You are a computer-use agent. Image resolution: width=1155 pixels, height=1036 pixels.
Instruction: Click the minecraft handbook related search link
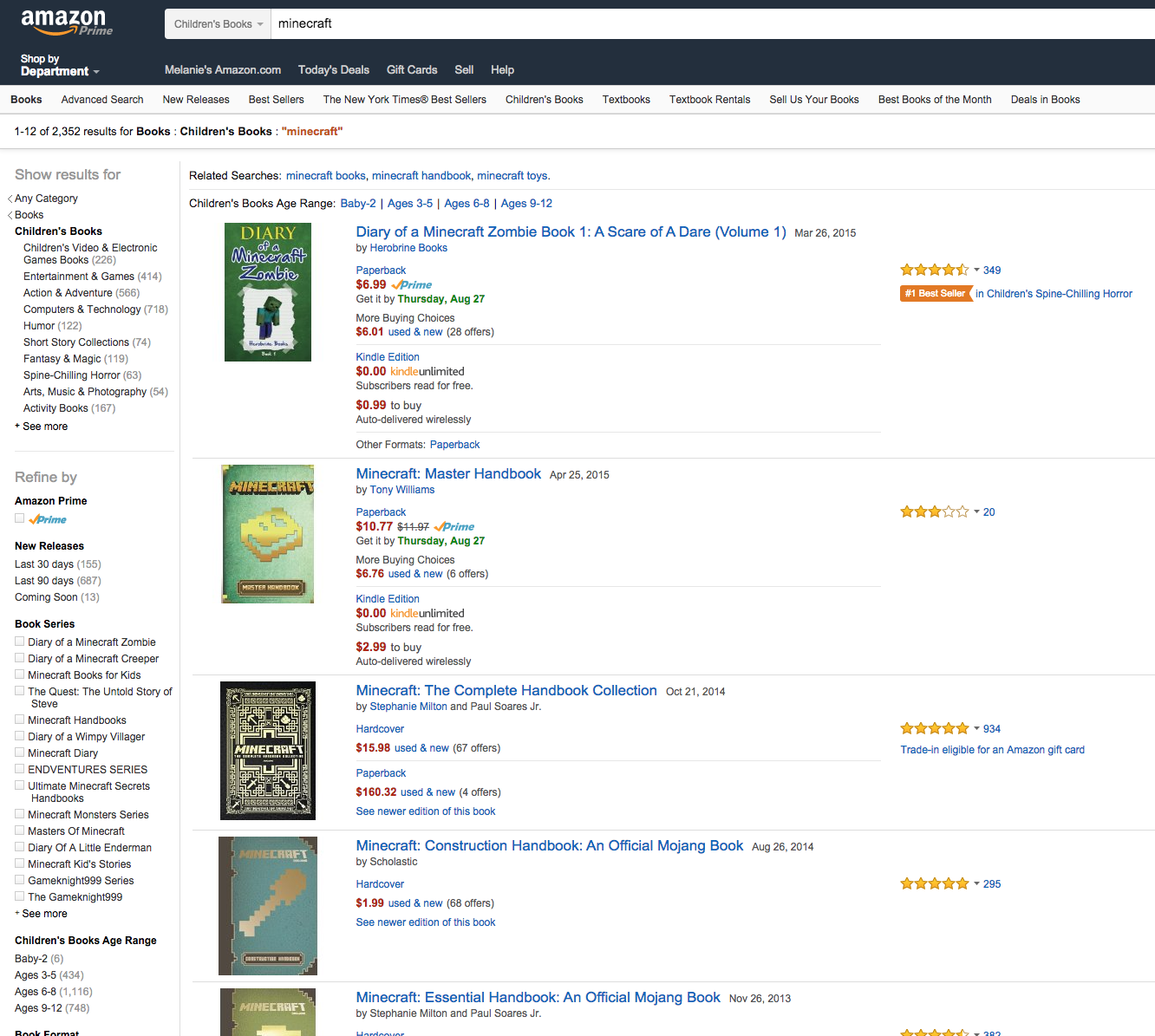[421, 176]
